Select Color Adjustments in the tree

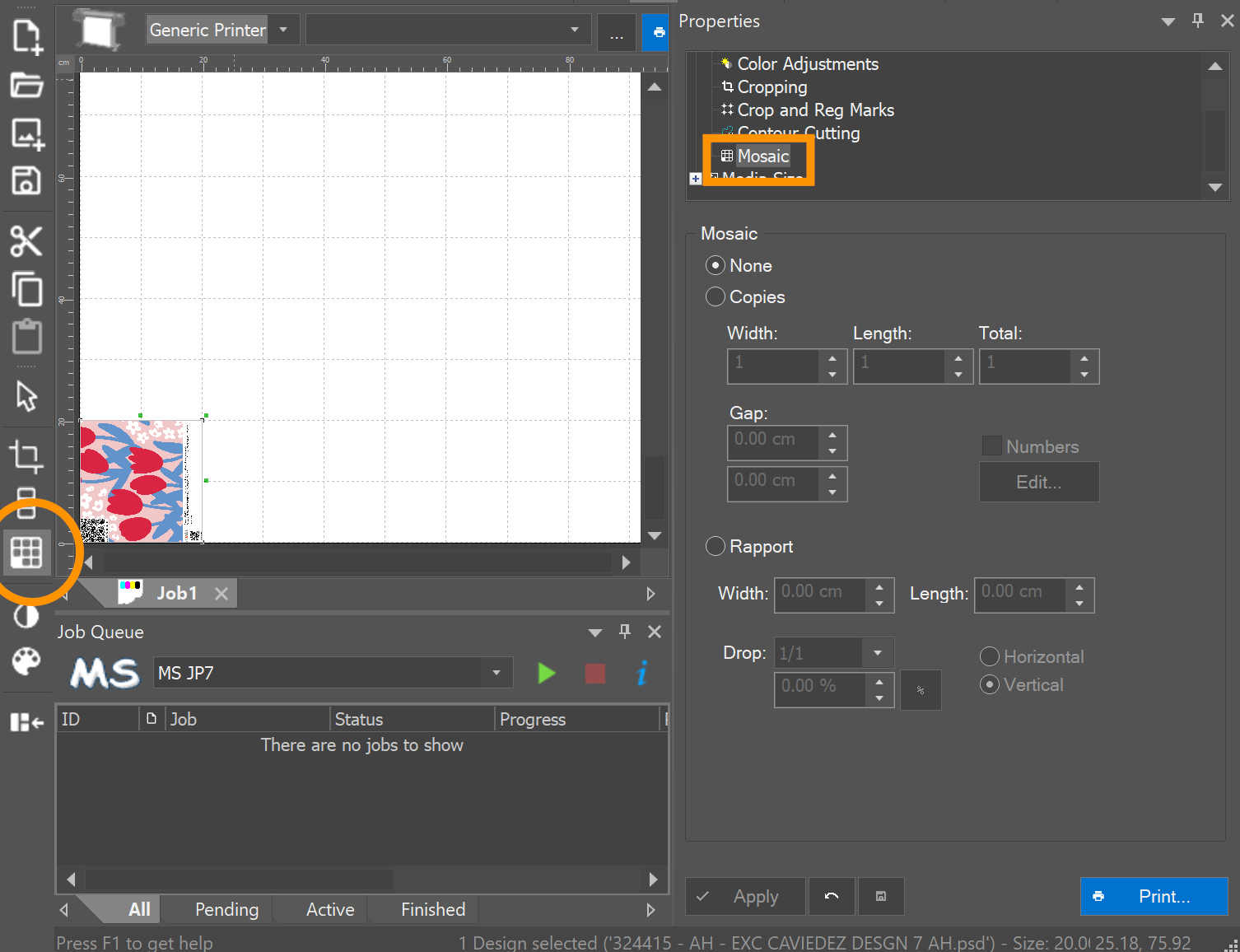[x=807, y=63]
